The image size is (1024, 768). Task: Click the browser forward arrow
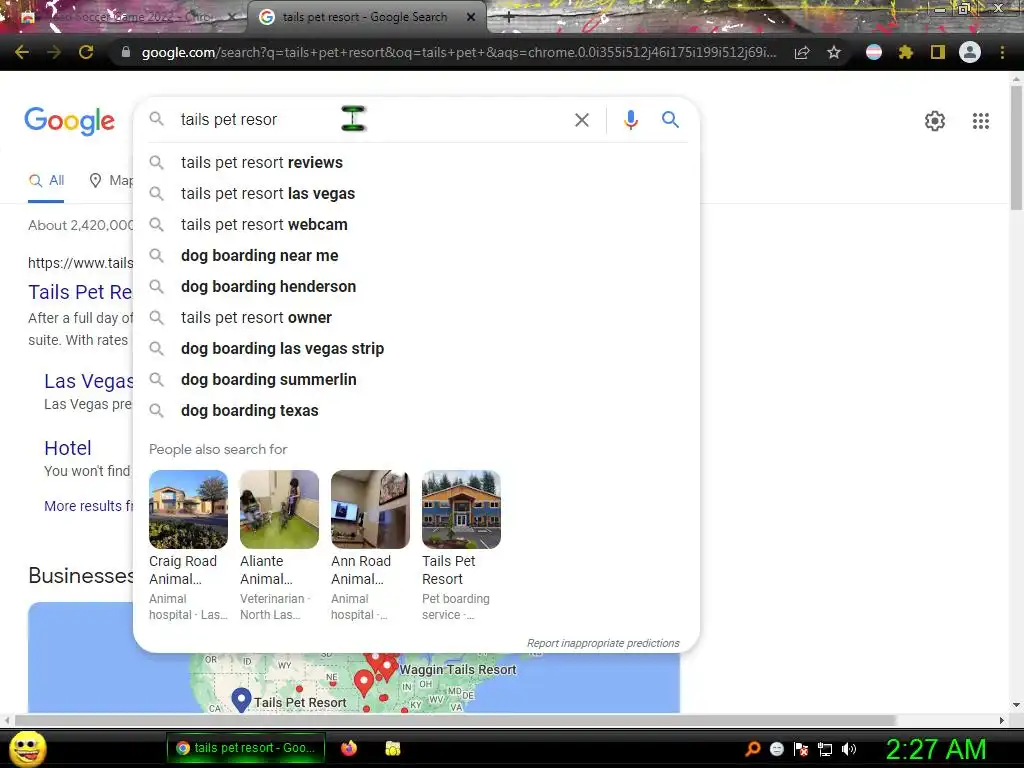pyautogui.click(x=54, y=52)
